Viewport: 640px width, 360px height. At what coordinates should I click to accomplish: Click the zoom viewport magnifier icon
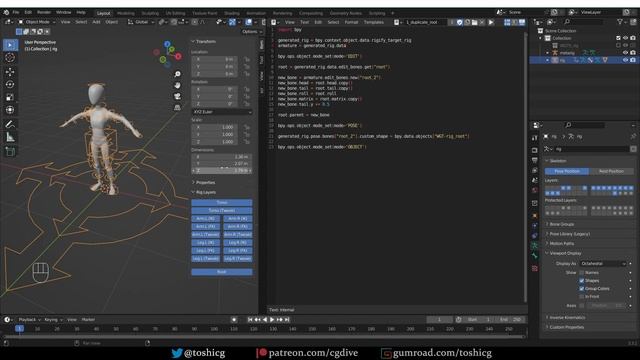178,74
